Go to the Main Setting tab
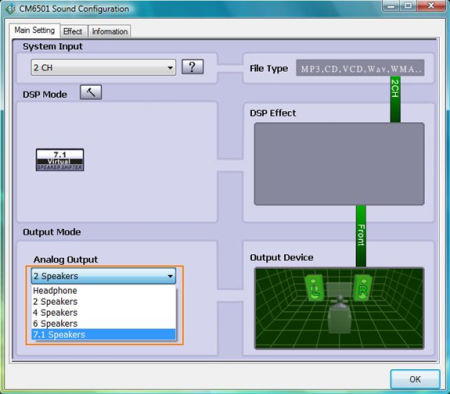This screenshot has height=394, width=450. click(35, 30)
